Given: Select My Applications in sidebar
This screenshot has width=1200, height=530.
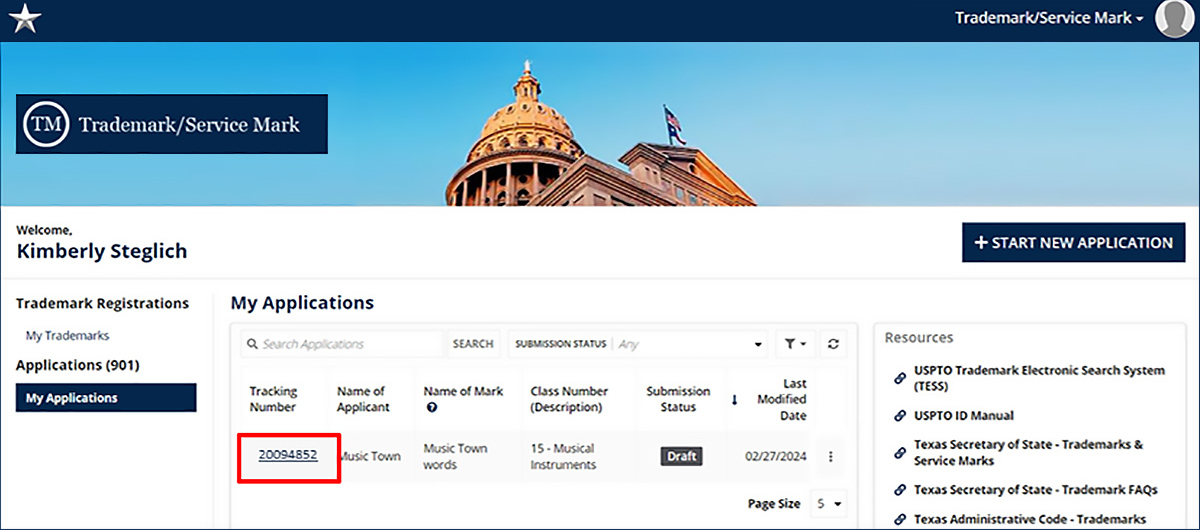Looking at the screenshot, I should point(105,398).
